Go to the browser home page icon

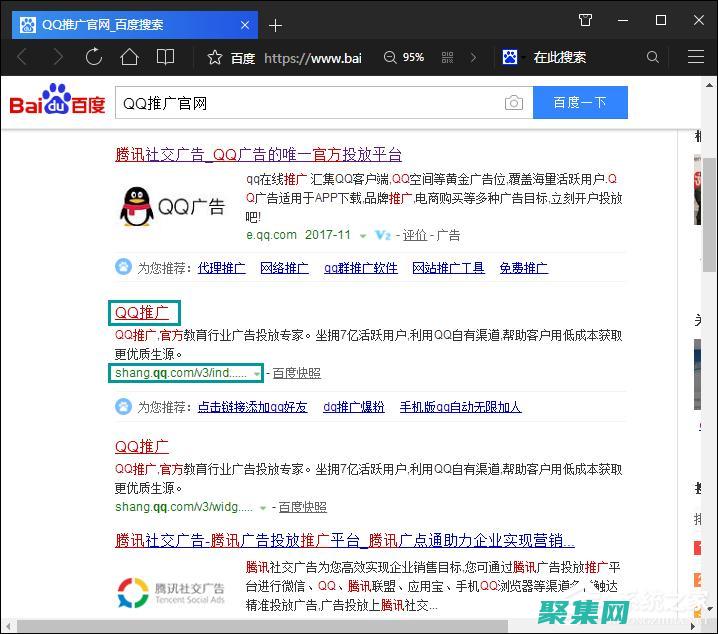[x=129, y=57]
